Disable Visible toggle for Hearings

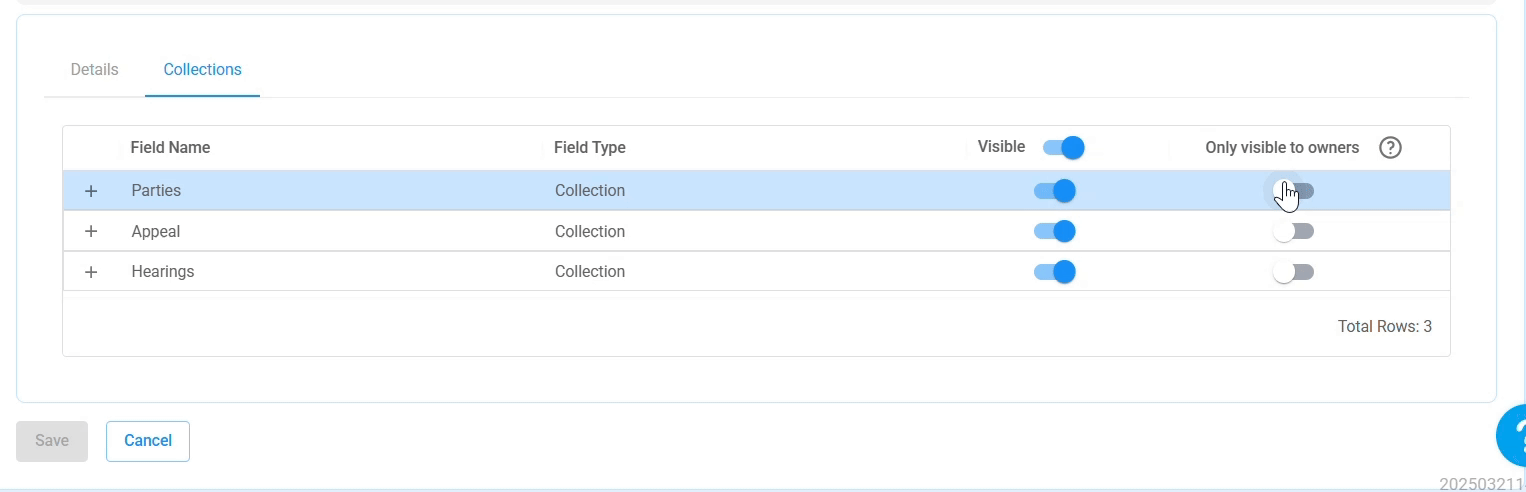tap(1054, 272)
